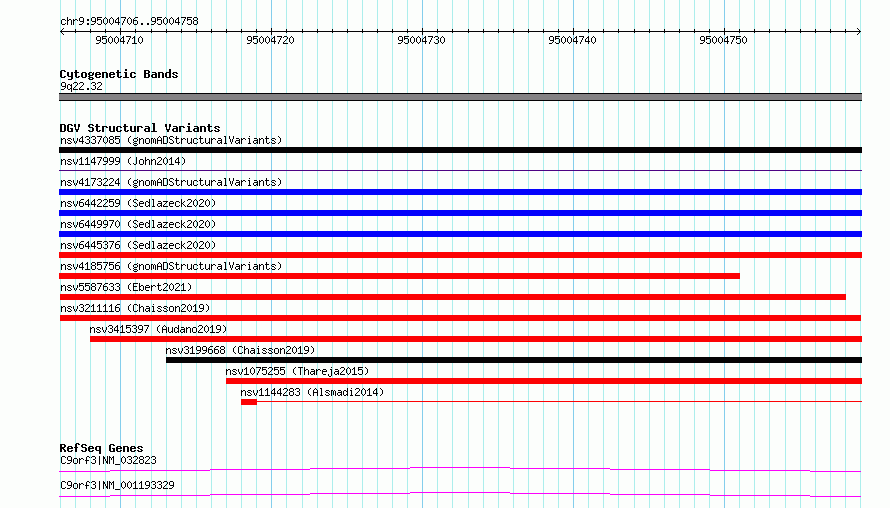Open variant label nsv4173224 (gnomADStructuralVariants)
890x508 pixels.
(x=171, y=182)
